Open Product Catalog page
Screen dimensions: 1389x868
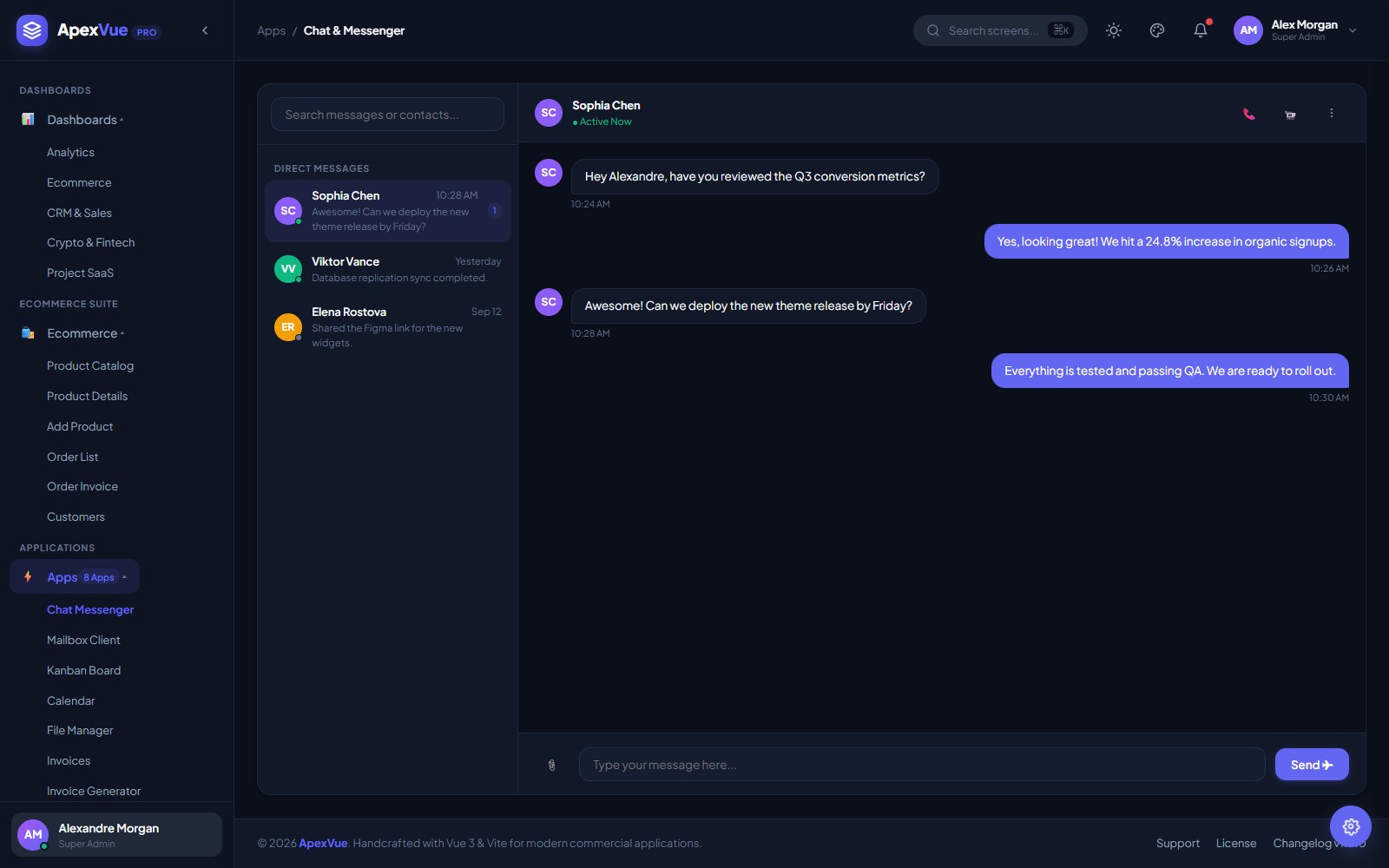pos(90,365)
